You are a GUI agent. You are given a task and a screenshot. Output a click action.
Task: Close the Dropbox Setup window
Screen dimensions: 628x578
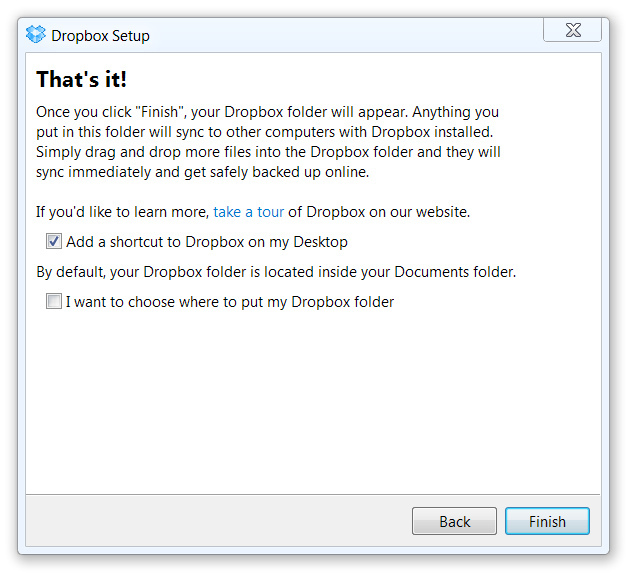[572, 30]
